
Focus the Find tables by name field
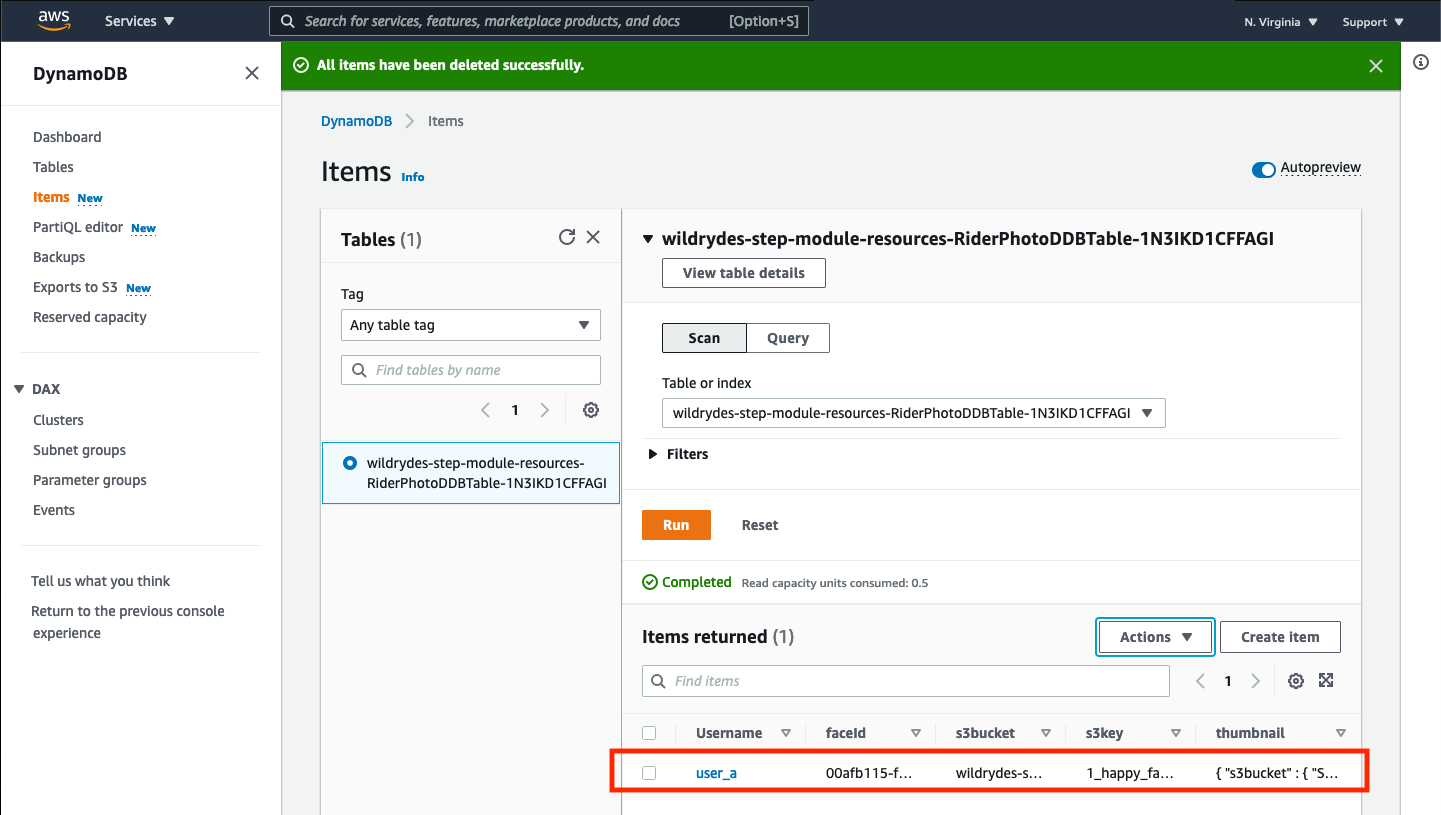point(470,370)
